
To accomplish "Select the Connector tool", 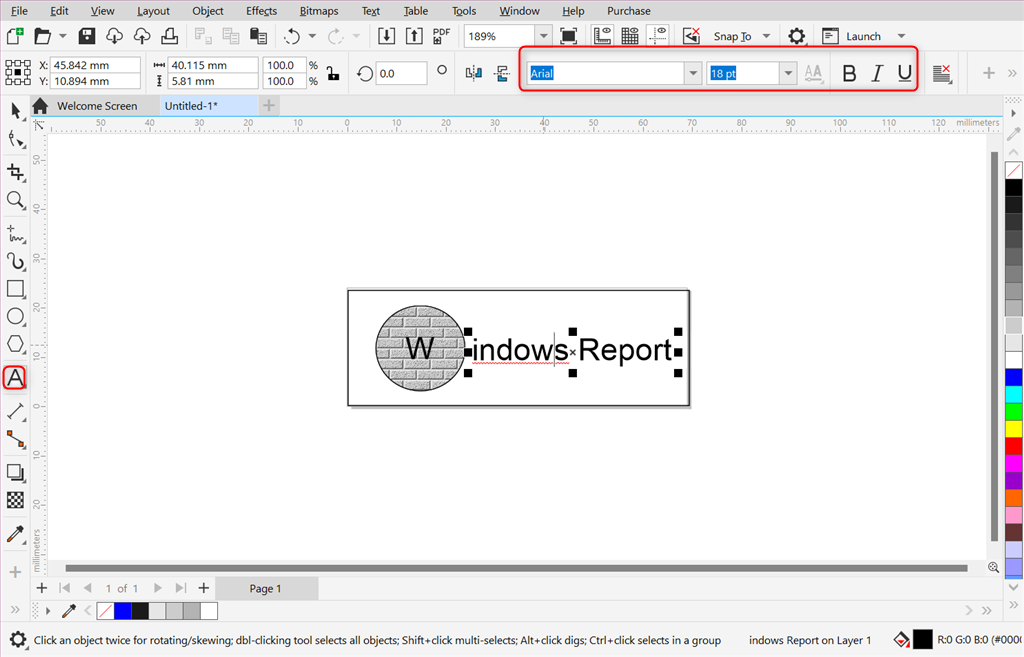I will pyautogui.click(x=15, y=439).
